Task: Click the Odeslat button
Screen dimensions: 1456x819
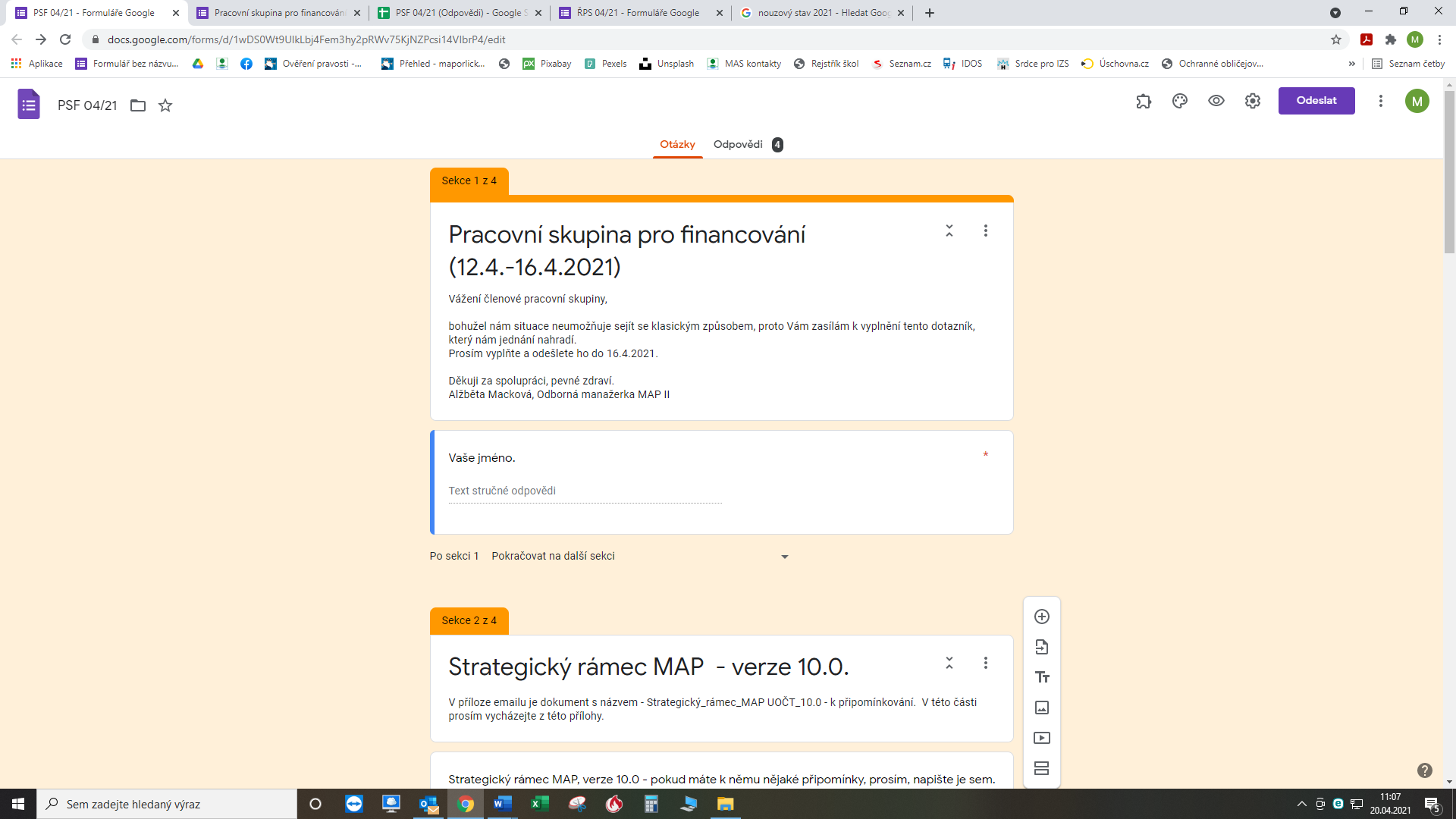Action: coord(1316,101)
